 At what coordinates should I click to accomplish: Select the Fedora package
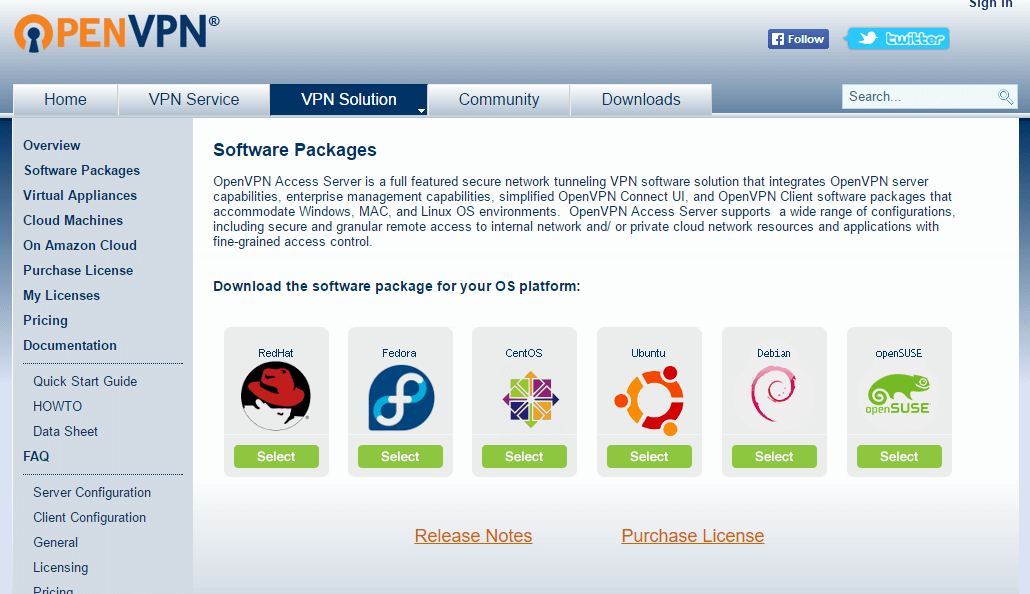(x=400, y=457)
